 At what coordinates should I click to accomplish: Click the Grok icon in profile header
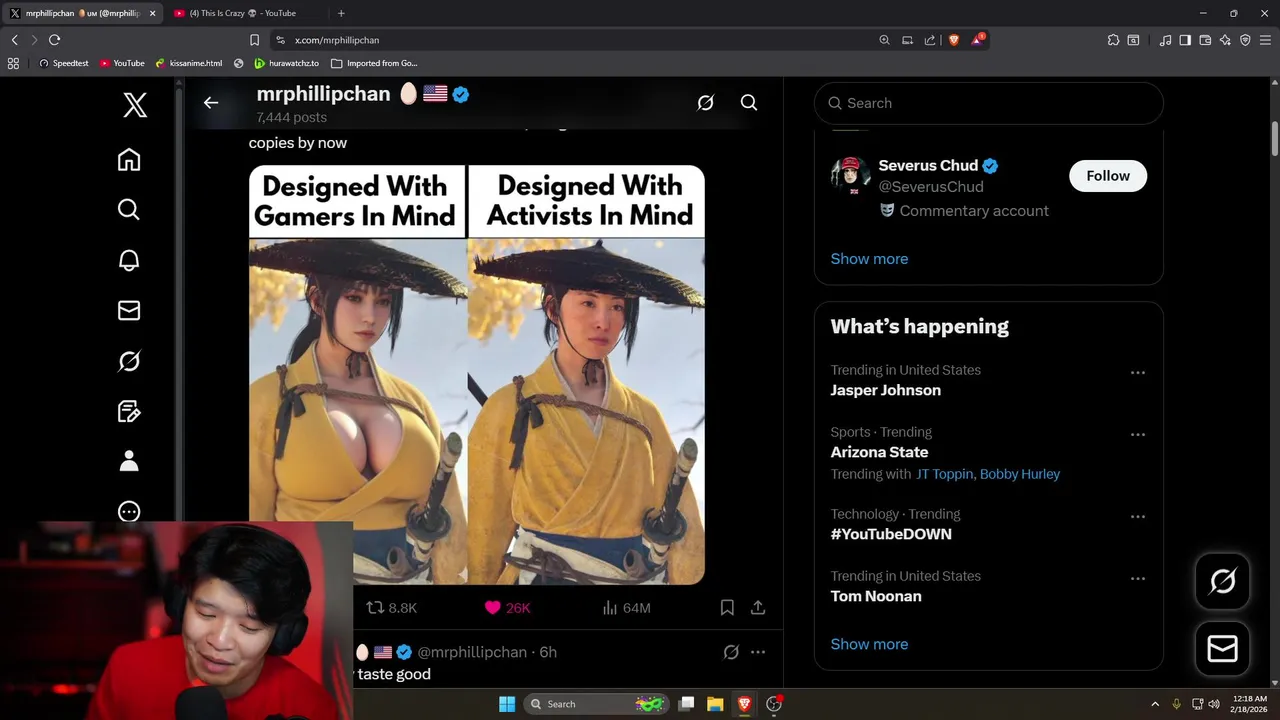(x=705, y=102)
